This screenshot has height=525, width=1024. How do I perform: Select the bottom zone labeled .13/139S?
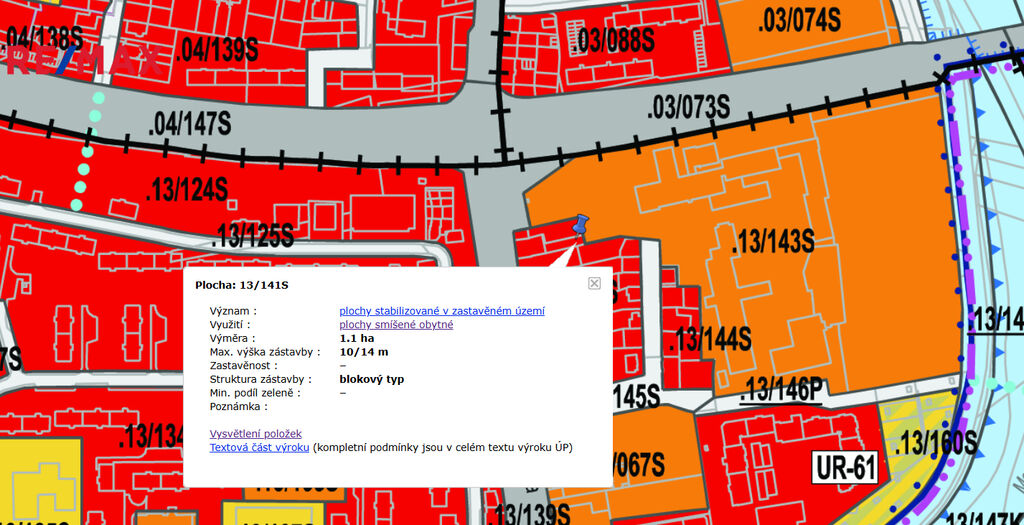[531, 513]
